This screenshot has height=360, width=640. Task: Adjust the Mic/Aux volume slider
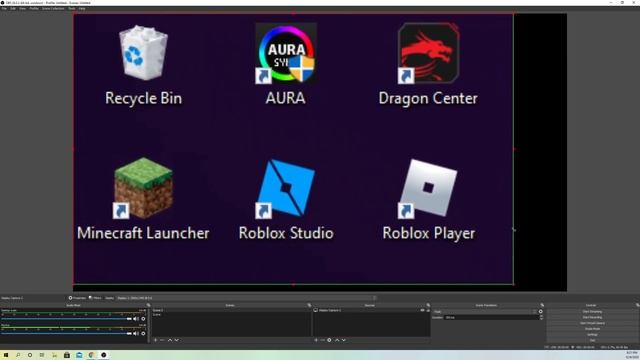[67, 333]
